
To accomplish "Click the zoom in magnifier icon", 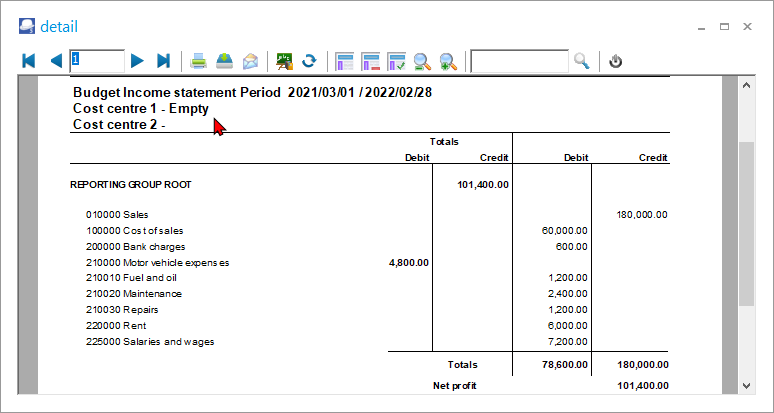I will click(448, 61).
